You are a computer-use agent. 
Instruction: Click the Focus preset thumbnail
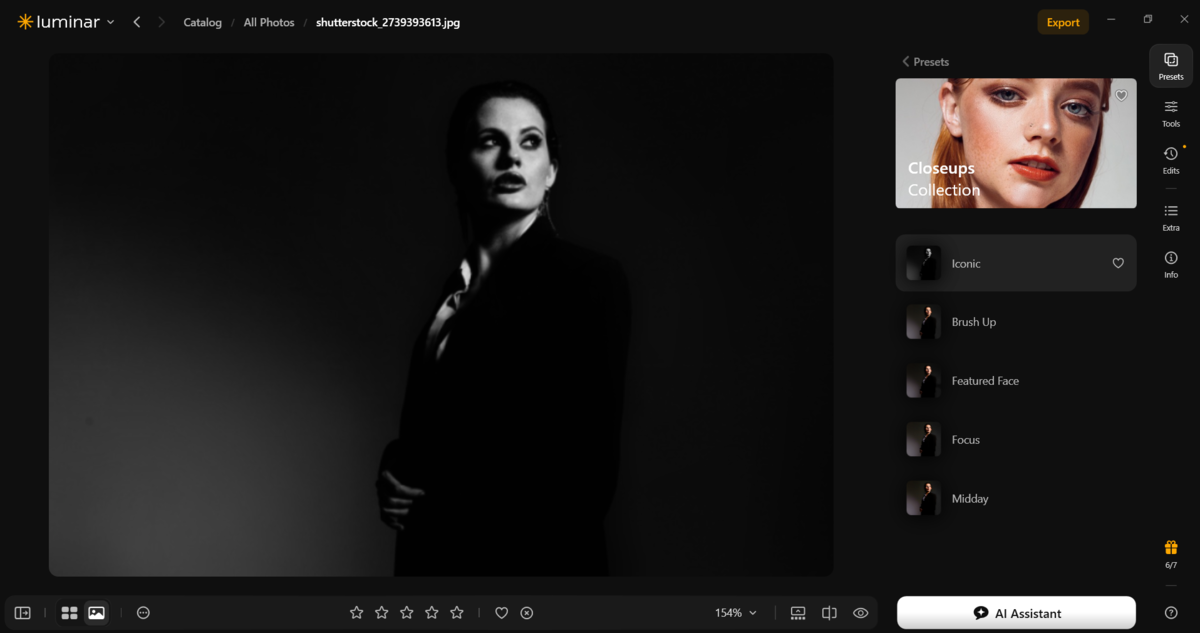coord(923,440)
